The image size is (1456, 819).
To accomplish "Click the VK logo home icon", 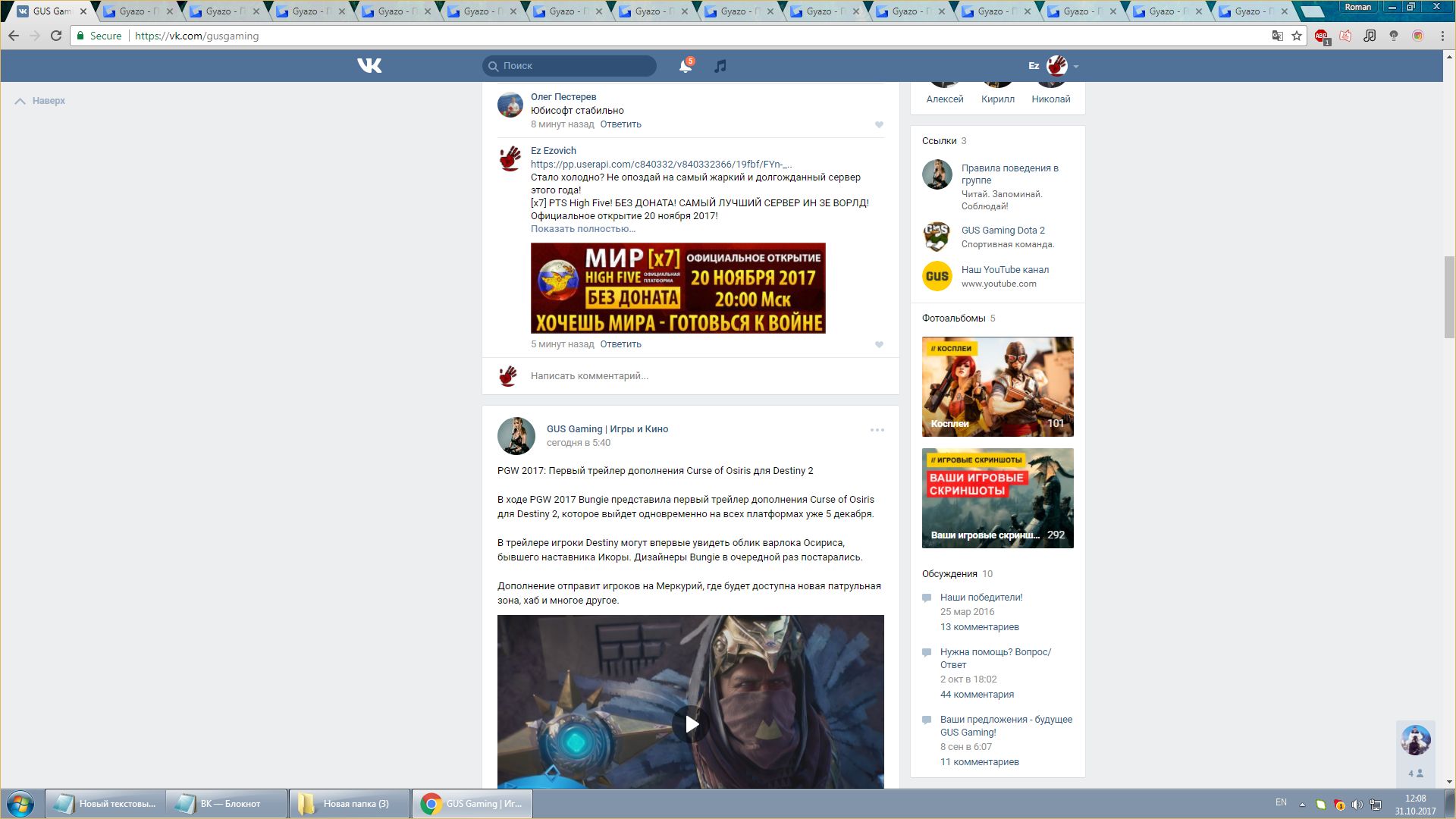I will point(369,66).
